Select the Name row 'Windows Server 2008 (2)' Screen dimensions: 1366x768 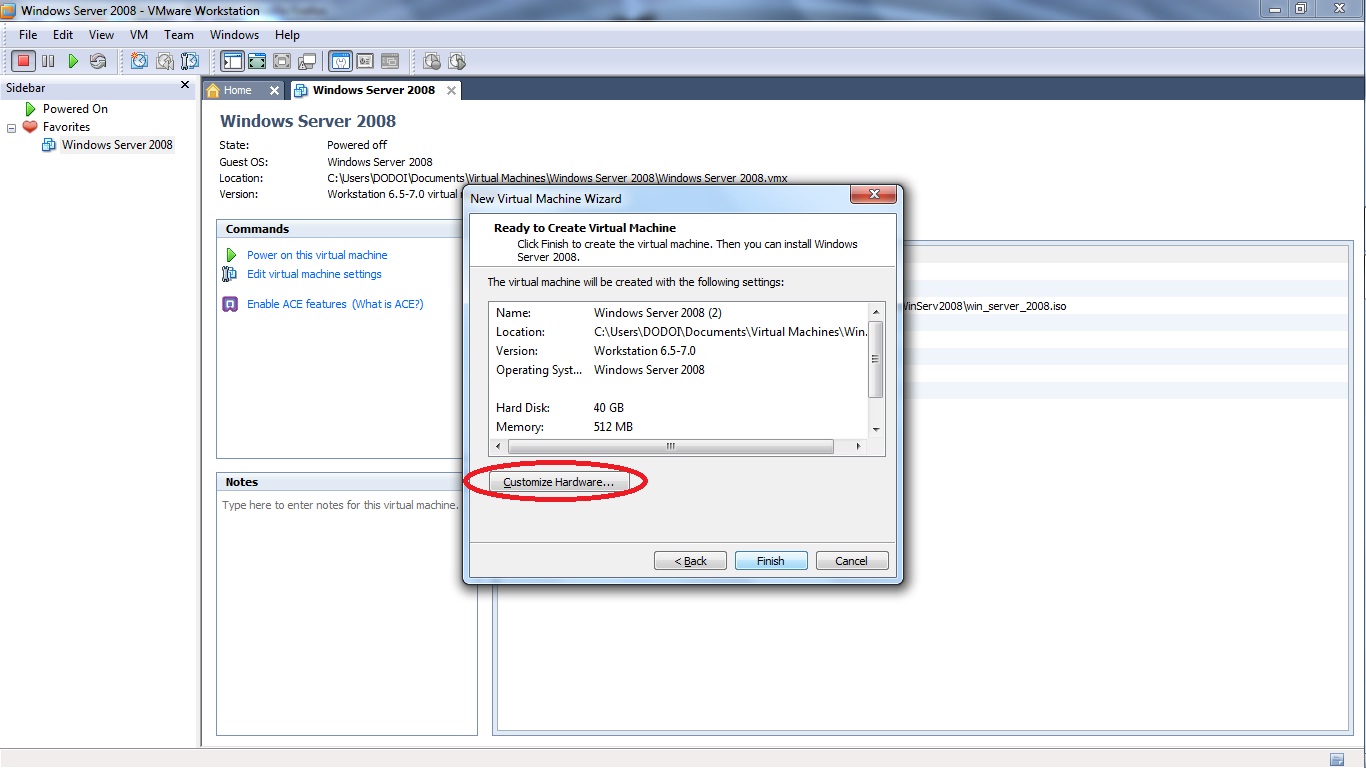point(679,313)
